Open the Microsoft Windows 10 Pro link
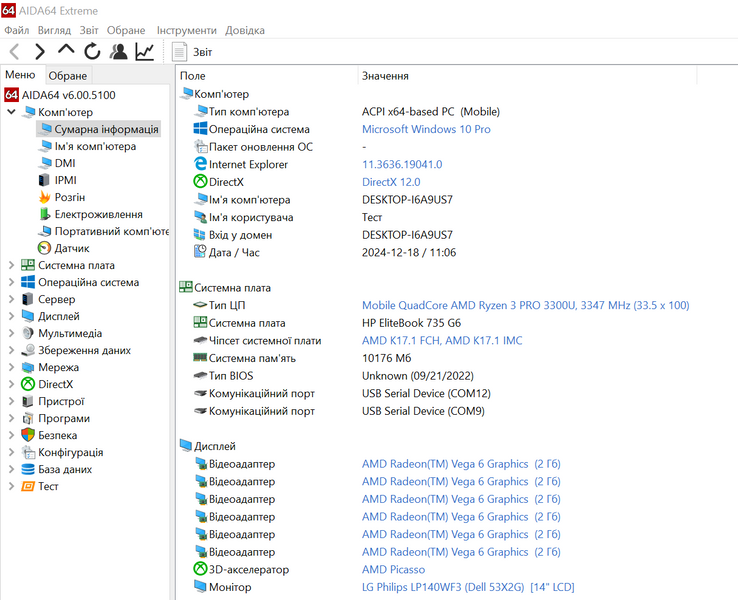Viewport: 738px width, 600px height. (x=426, y=129)
